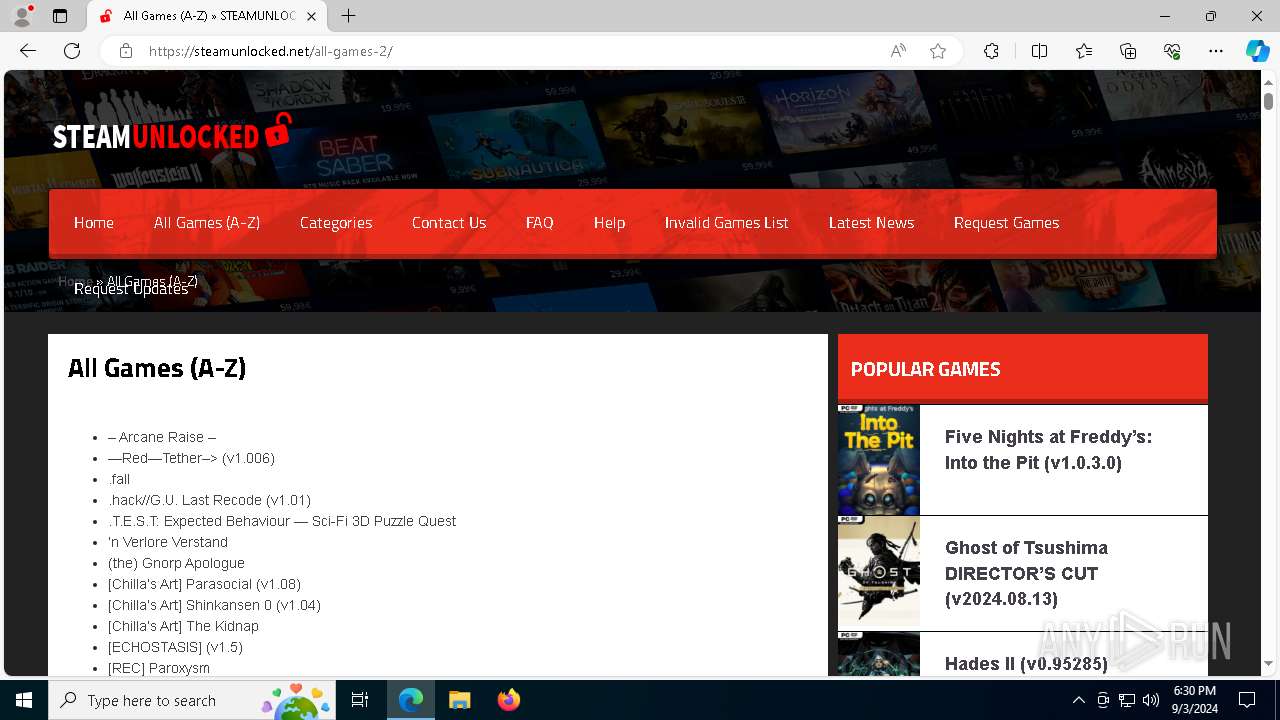Click Ghost of Tsushima thumbnail
Image resolution: width=1280 pixels, height=720 pixels.
[x=878, y=572]
